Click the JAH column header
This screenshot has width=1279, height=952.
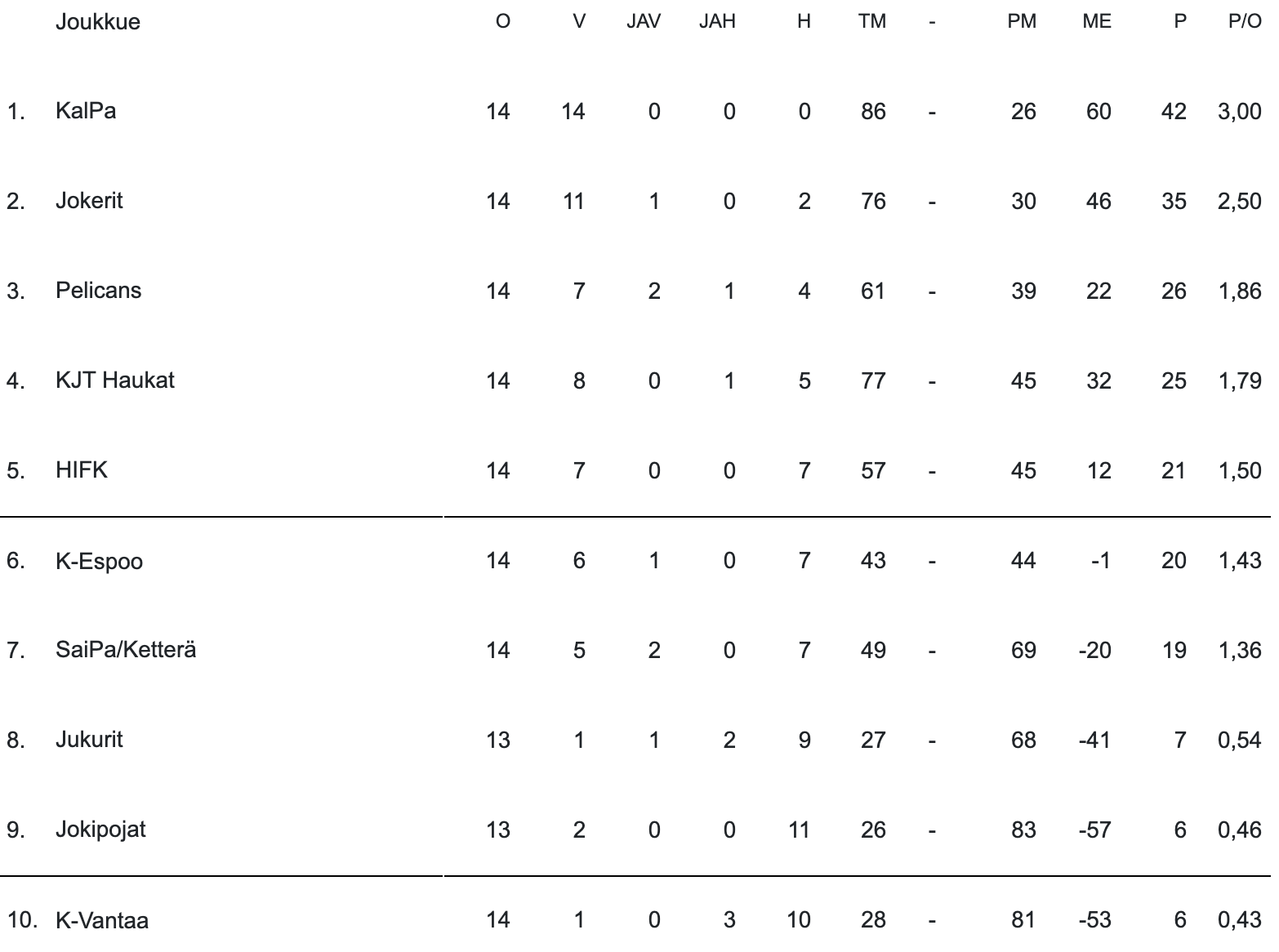coord(717,22)
